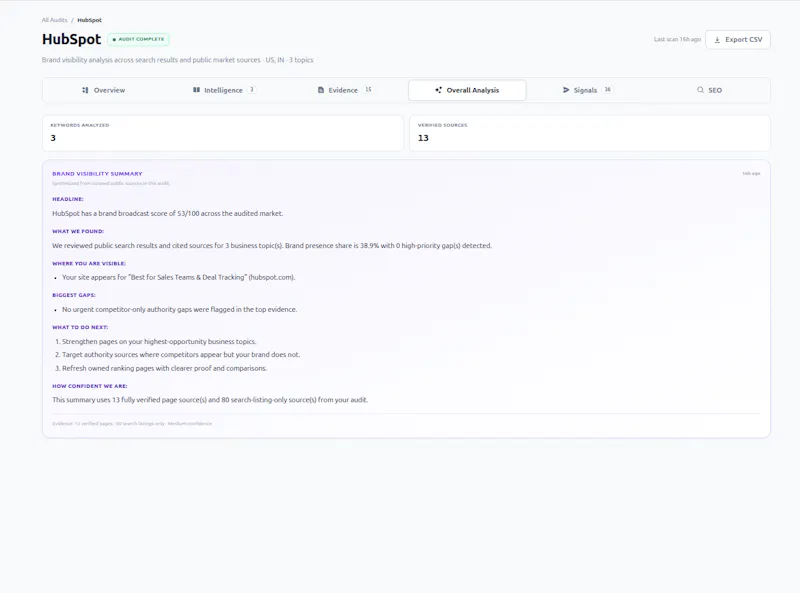This screenshot has height=593, width=800.
Task: Click the brand broadcast score headline sentence
Action: click(x=167, y=214)
